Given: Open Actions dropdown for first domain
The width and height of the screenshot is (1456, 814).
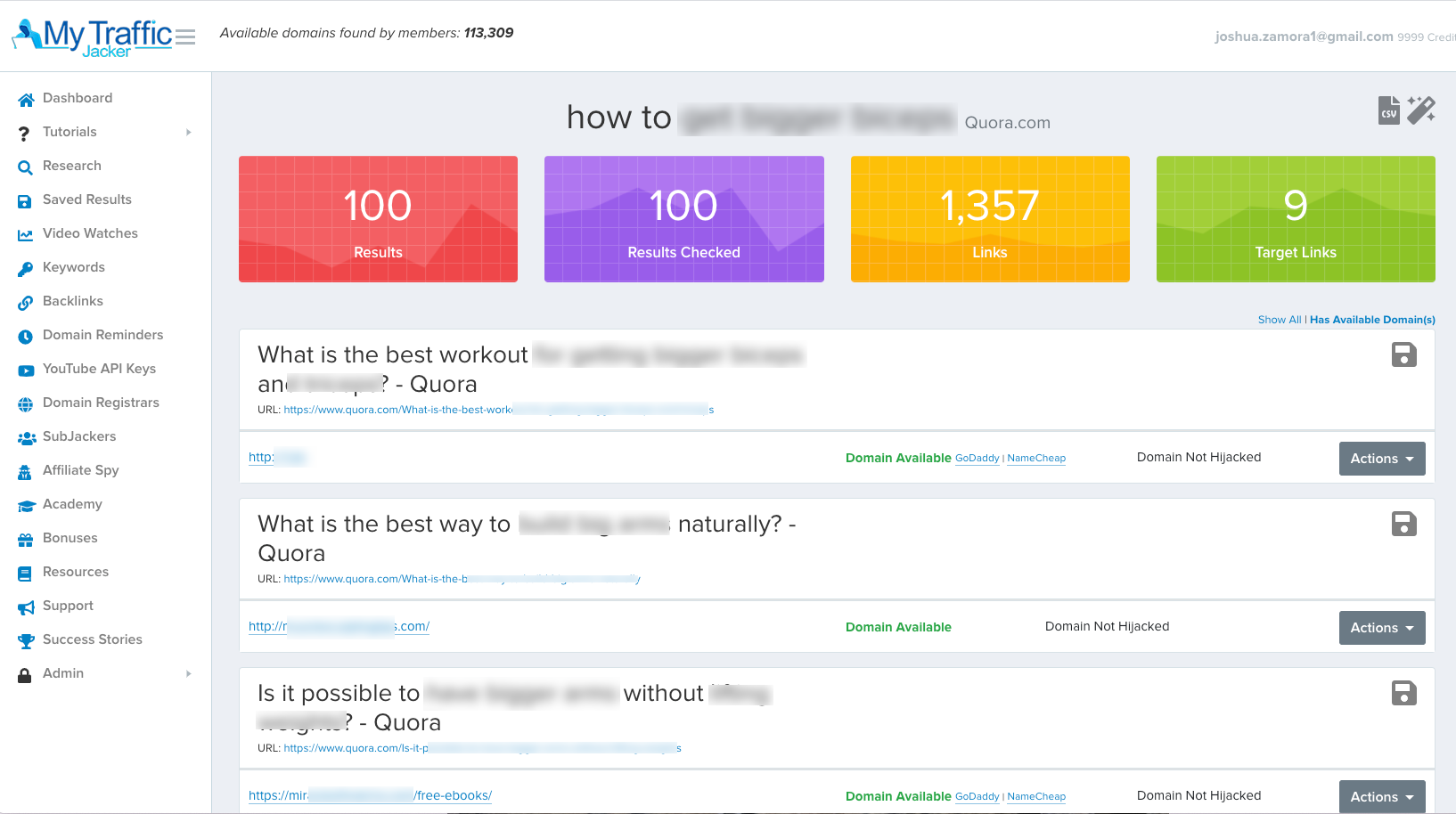Looking at the screenshot, I should 1381,459.
